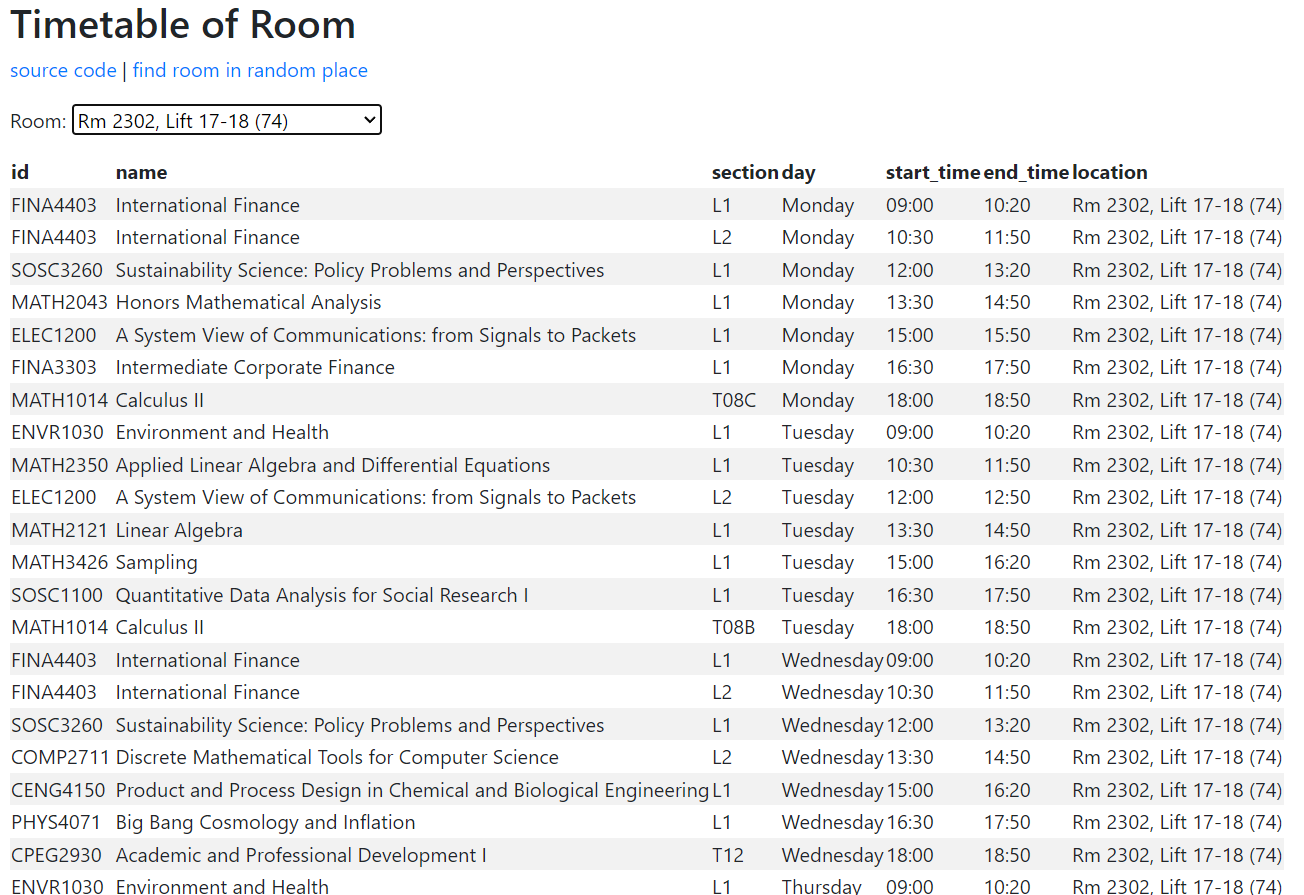This screenshot has width=1304, height=895.
Task: Select the FINA3303 course id cell
Action: pos(54,367)
